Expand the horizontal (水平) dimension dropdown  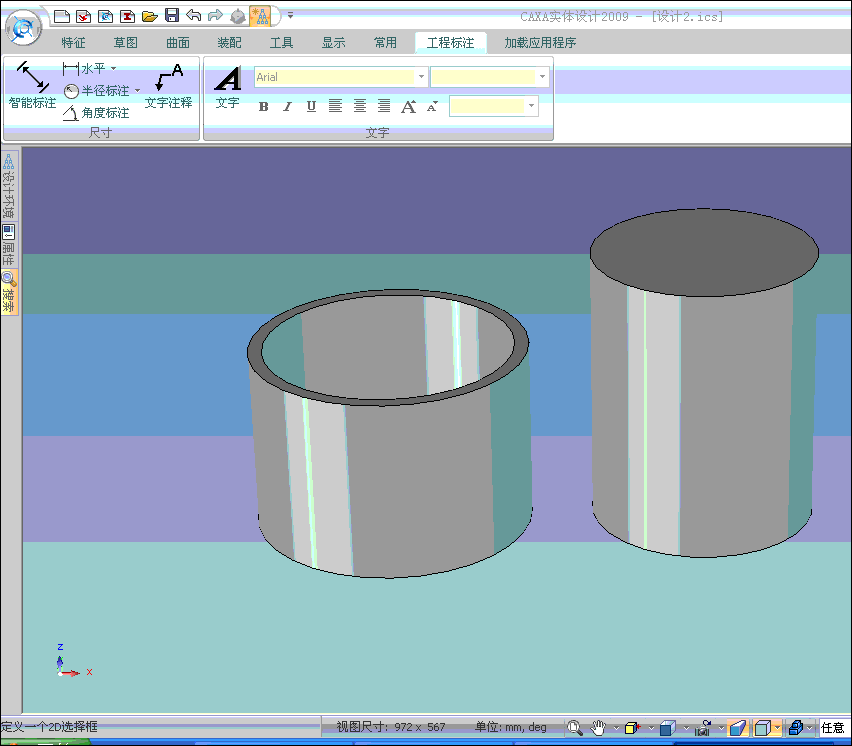tap(113, 69)
